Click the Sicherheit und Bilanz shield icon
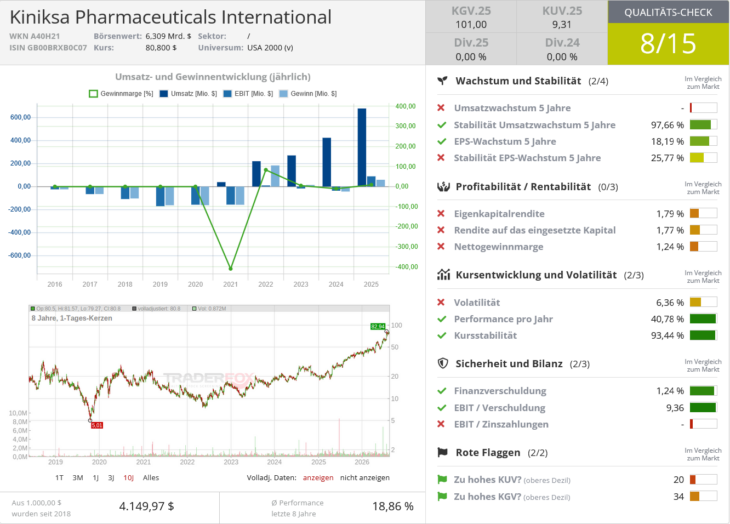 click(443, 363)
